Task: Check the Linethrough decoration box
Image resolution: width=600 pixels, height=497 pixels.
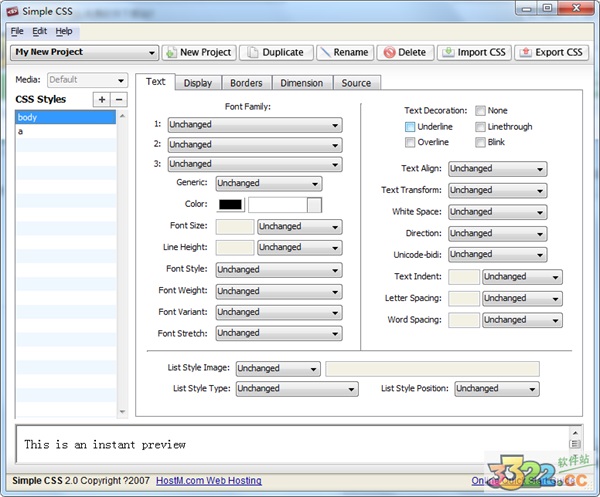Action: click(481, 127)
